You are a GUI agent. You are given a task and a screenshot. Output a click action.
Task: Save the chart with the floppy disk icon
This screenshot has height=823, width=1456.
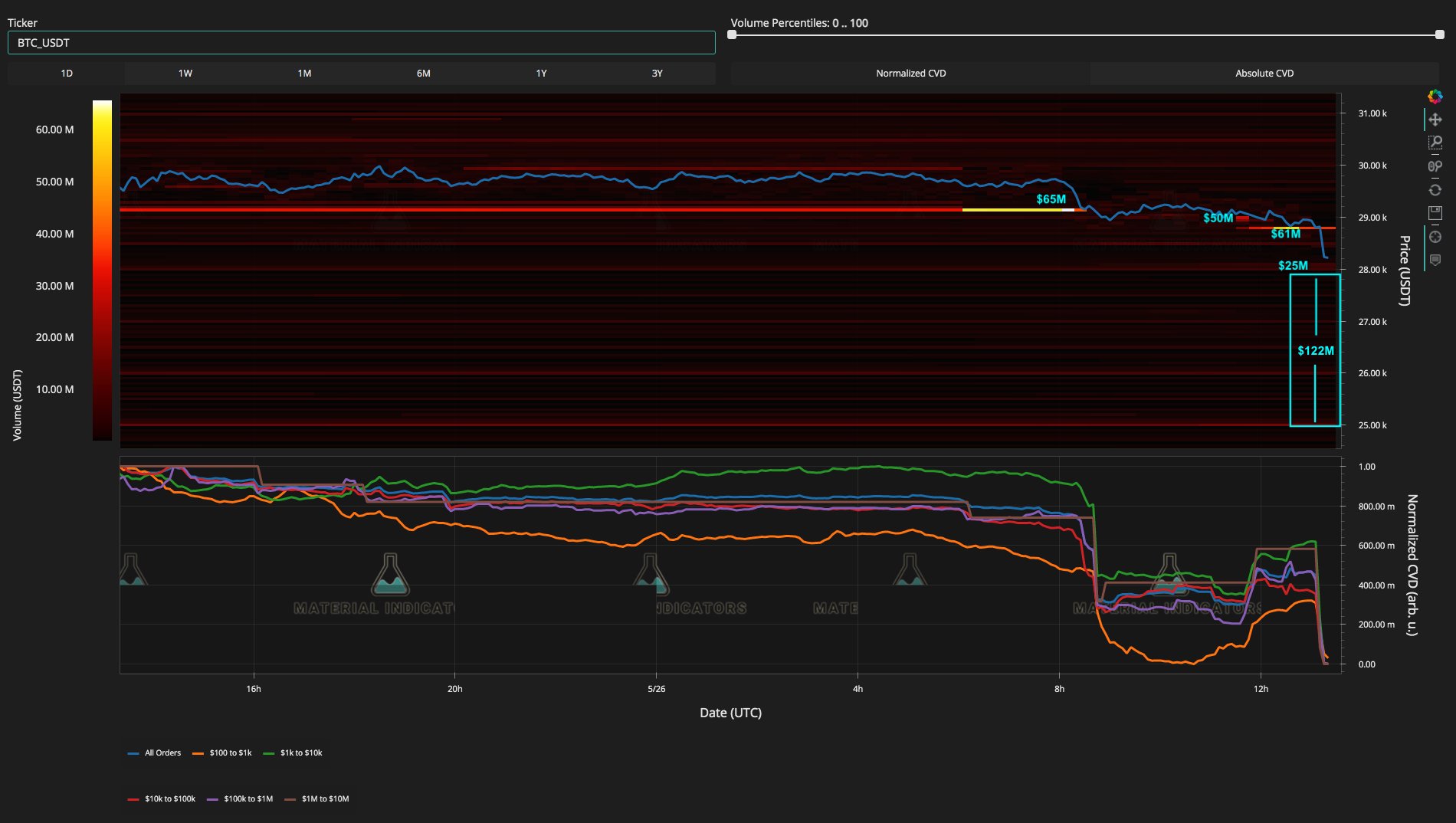(1435, 213)
